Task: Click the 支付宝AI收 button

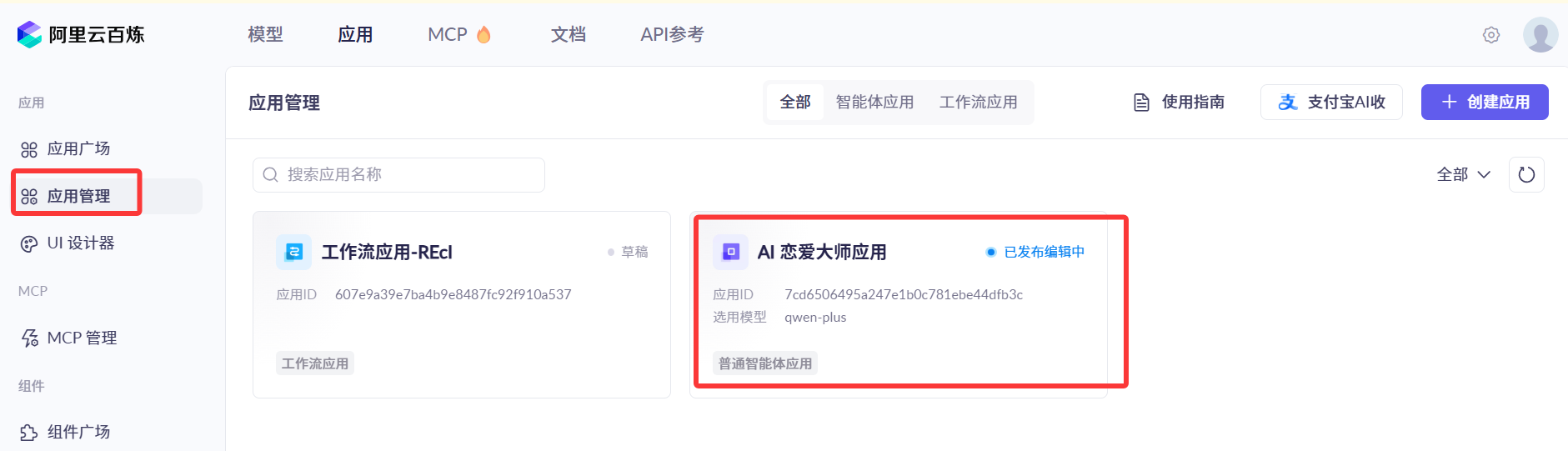Action: coord(1331,102)
